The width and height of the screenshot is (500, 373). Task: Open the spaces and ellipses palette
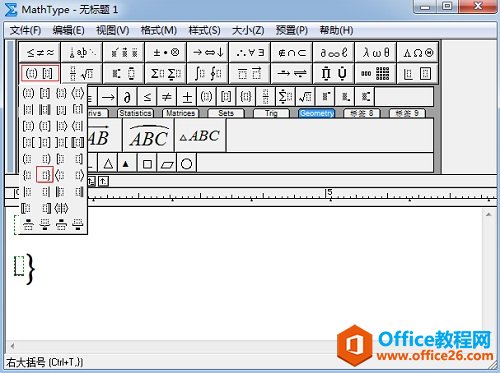tap(82, 52)
